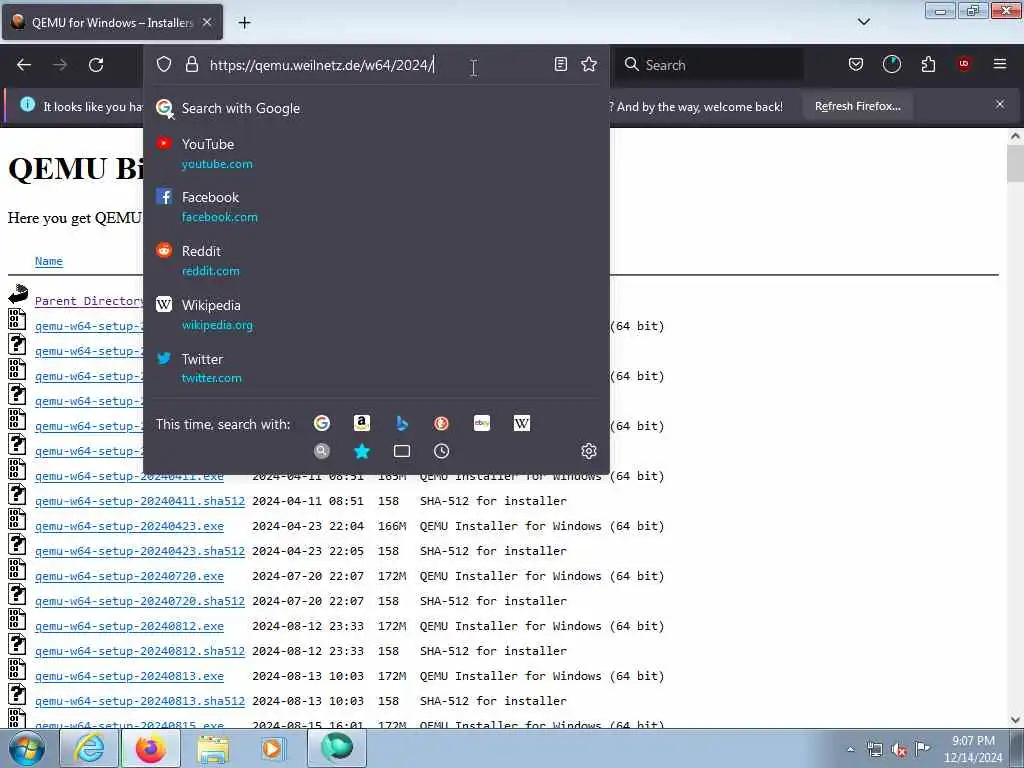
Task: Open the Firefox hamburger menu
Action: coord(1000,64)
